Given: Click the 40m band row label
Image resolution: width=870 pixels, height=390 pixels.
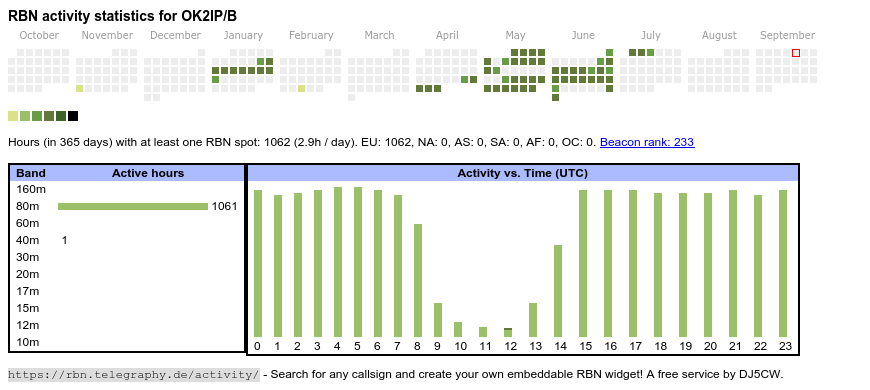Looking at the screenshot, I should pos(28,240).
